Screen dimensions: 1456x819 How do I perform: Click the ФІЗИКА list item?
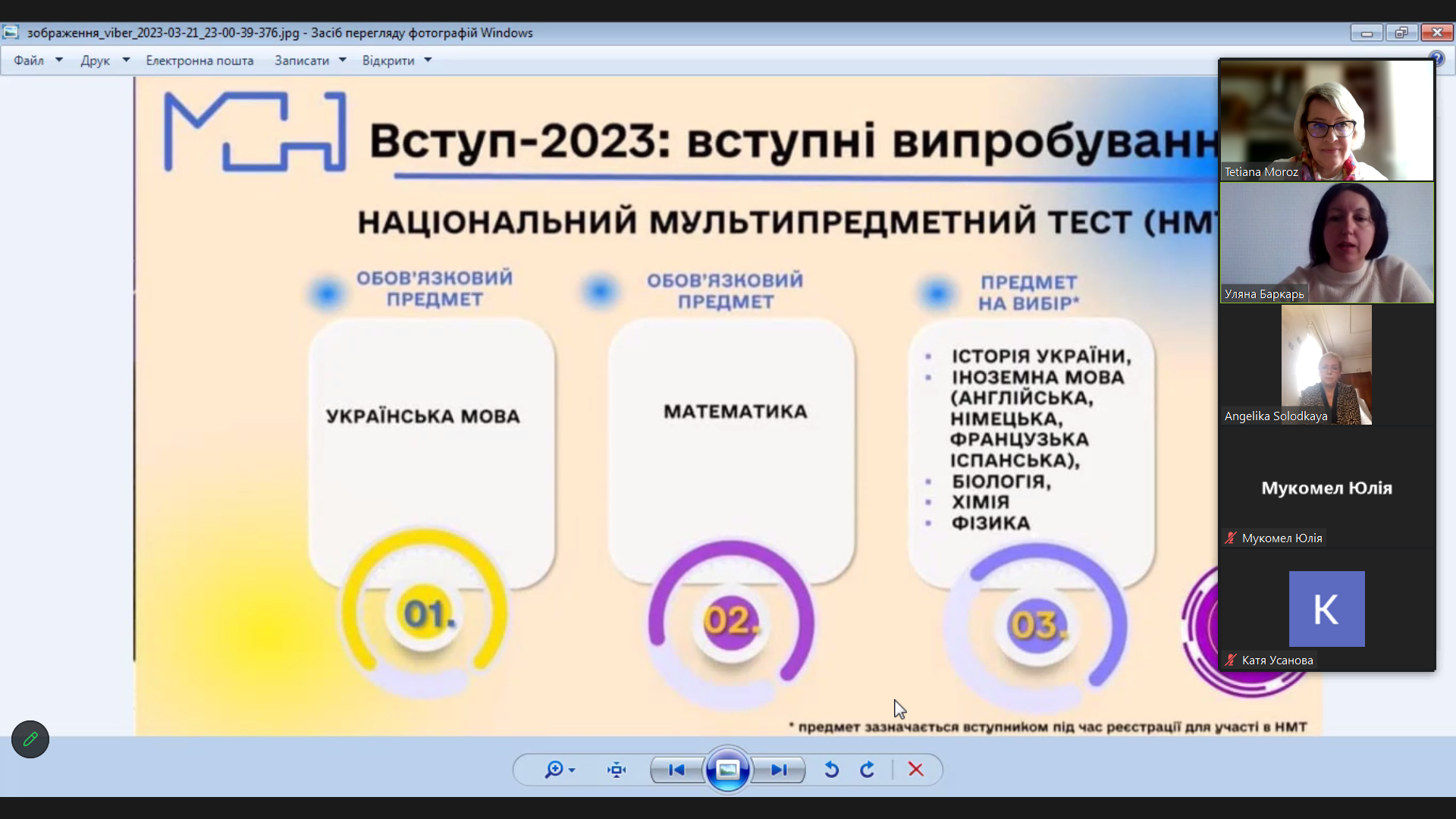(990, 523)
